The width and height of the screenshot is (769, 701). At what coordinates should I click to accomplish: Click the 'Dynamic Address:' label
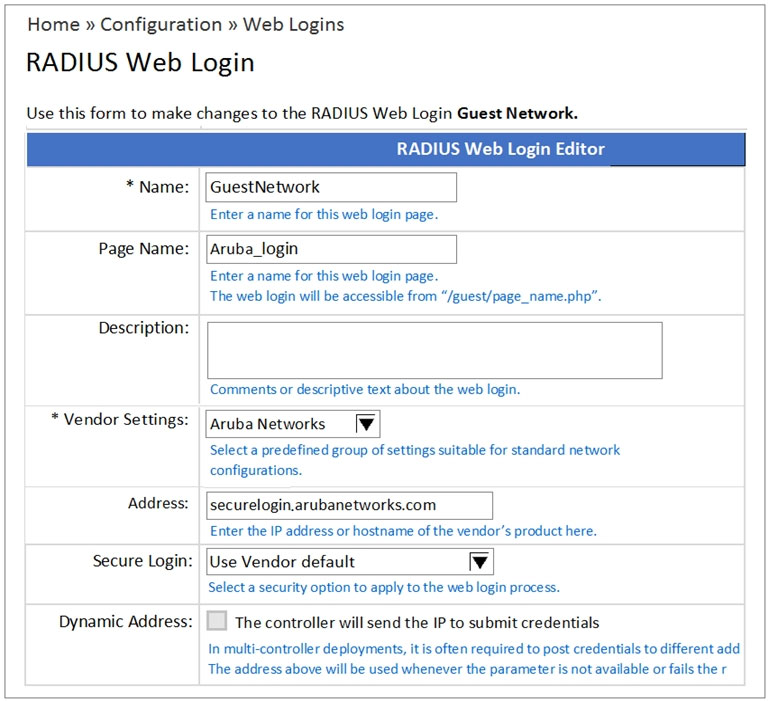click(x=126, y=622)
